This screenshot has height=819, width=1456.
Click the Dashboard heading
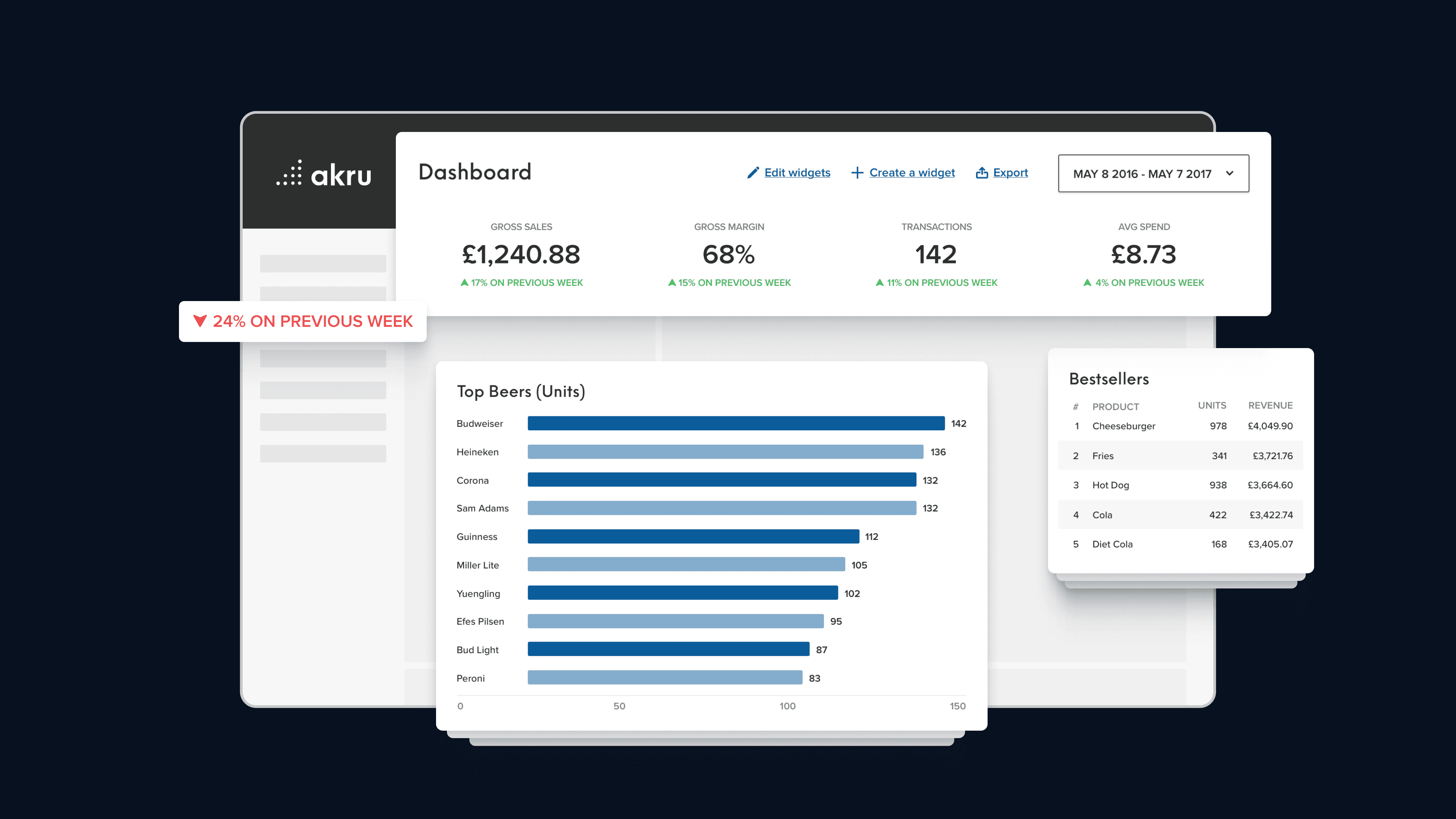click(475, 172)
